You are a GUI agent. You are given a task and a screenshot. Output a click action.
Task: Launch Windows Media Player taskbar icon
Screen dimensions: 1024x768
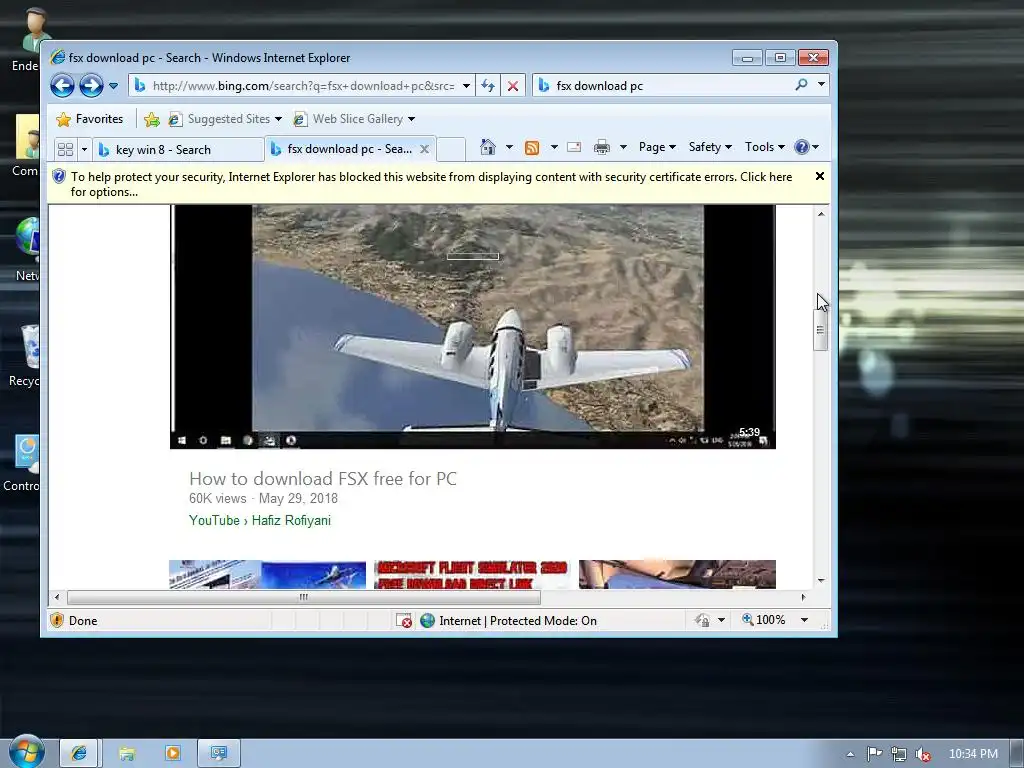172,753
